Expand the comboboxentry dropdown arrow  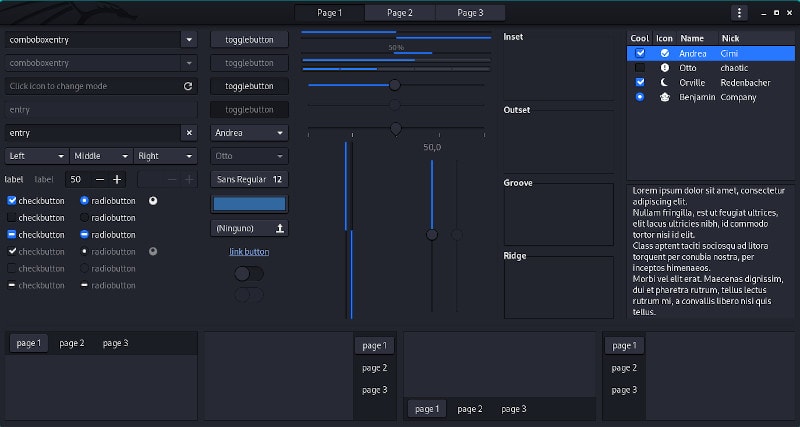tap(189, 40)
